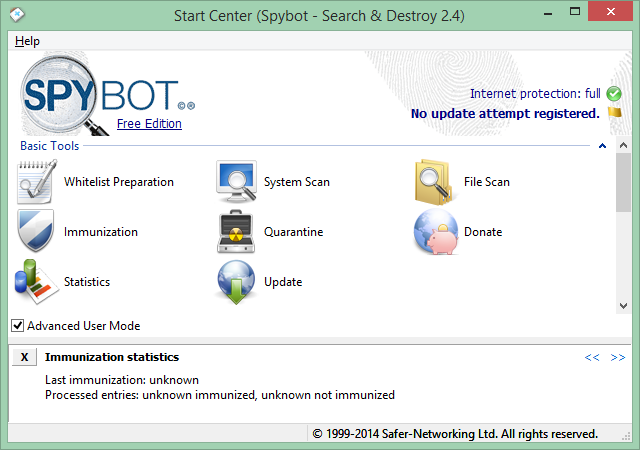Click the Immunization label
This screenshot has height=450, width=640.
[101, 232]
